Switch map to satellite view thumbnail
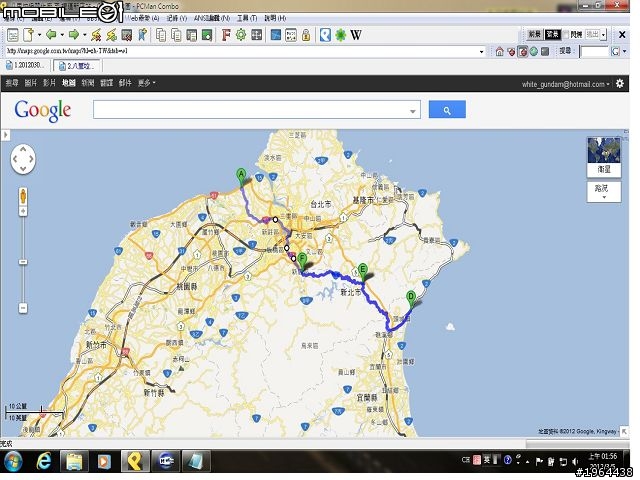 (604, 155)
